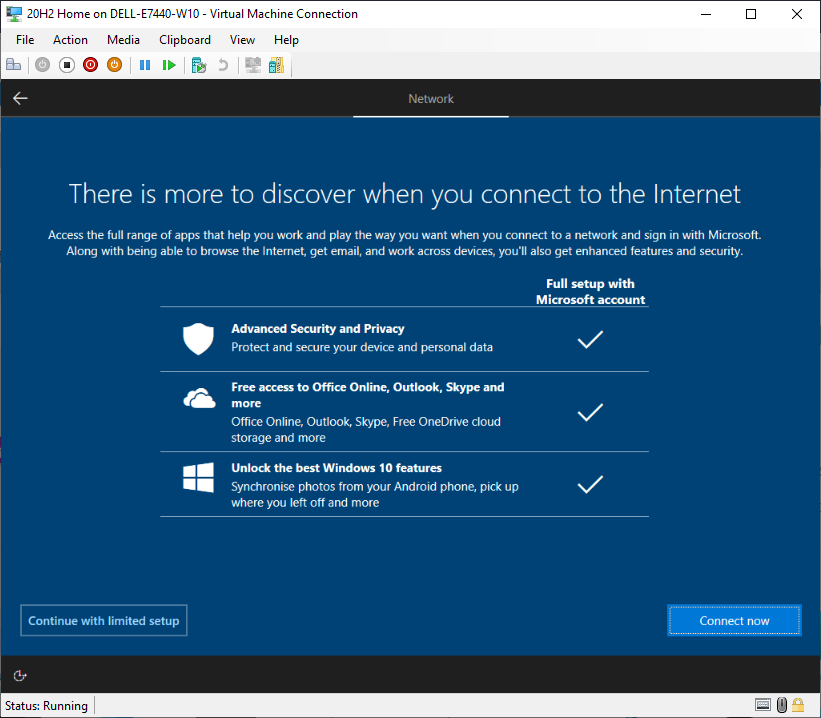Click the red Shut Down icon
The image size is (821, 718).
point(91,65)
